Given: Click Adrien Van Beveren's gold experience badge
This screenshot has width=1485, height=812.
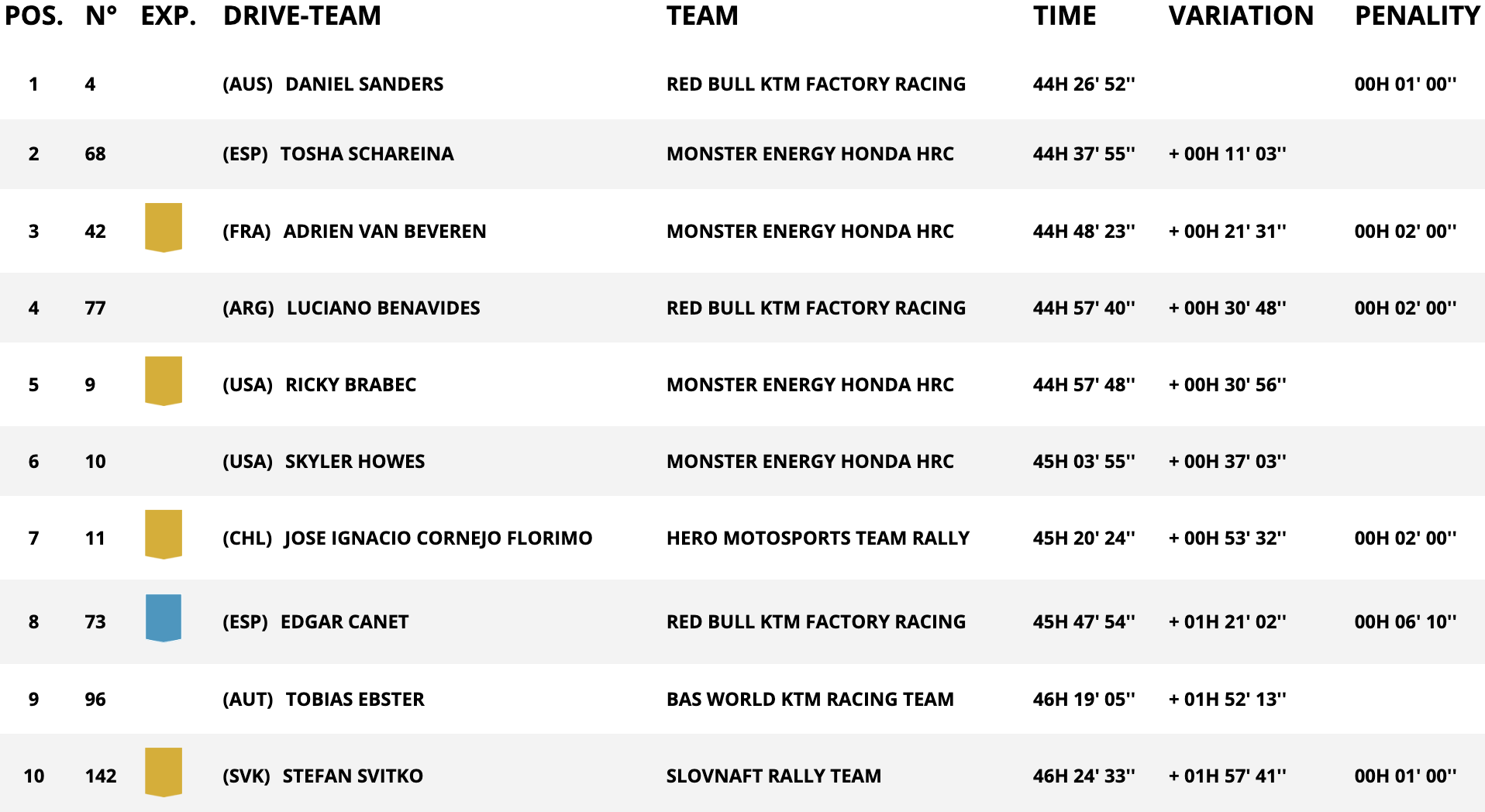Looking at the screenshot, I should tap(164, 227).
